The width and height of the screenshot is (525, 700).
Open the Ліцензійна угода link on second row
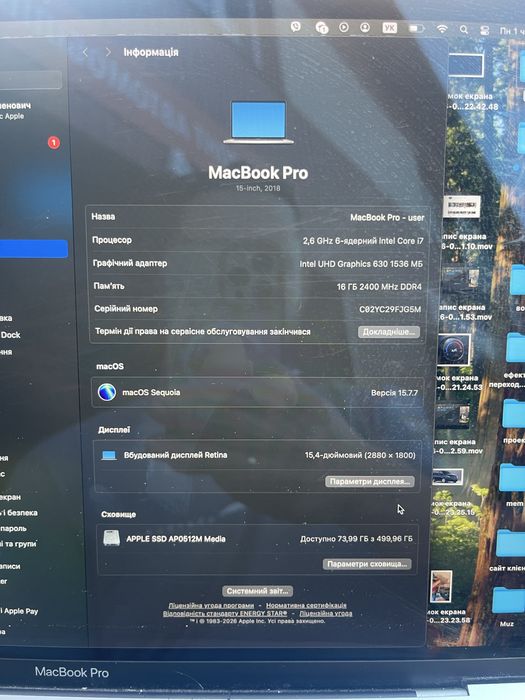[x=325, y=613]
